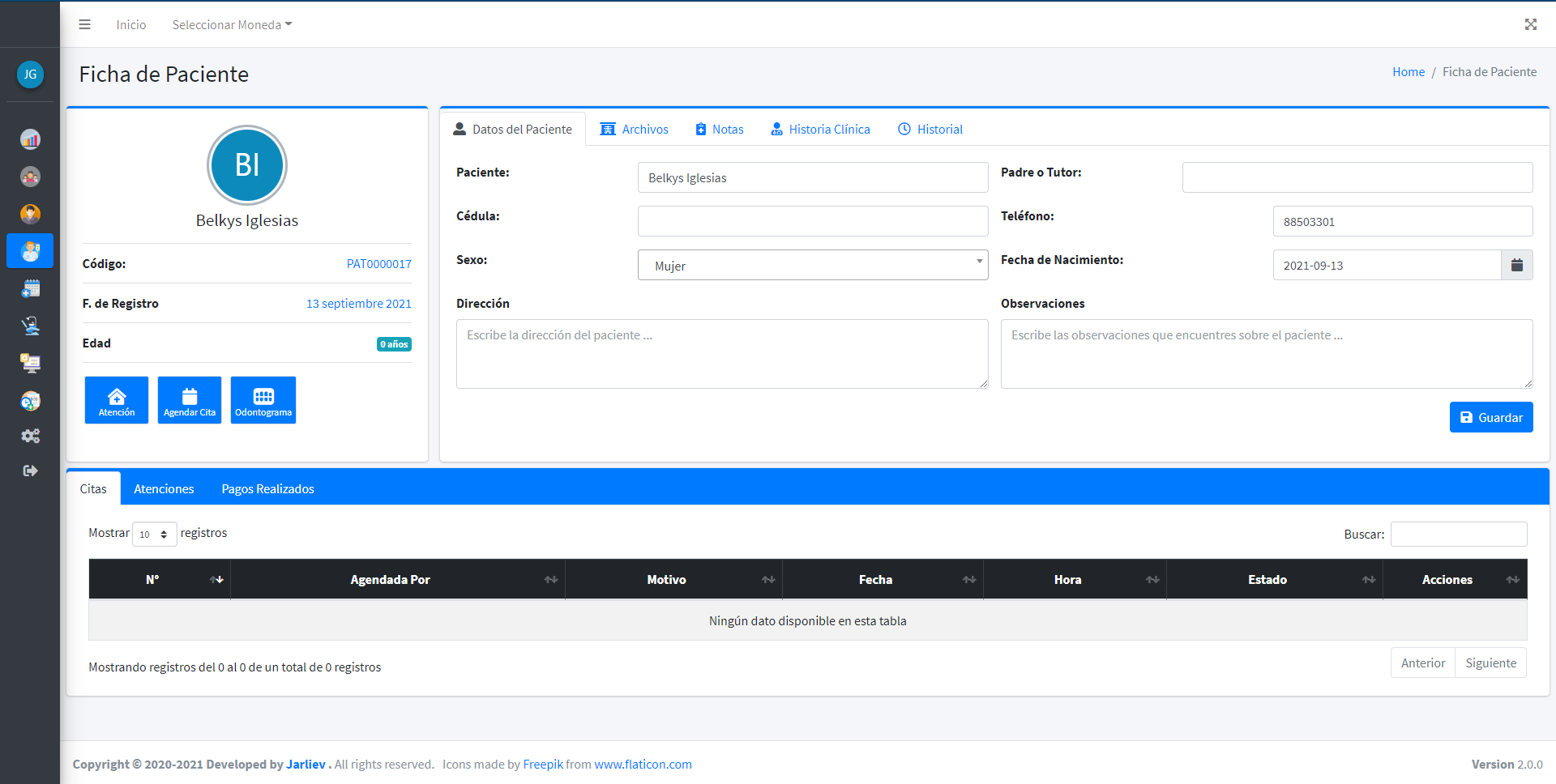This screenshot has height=784, width=1556.
Task: Click the Odontograma button
Action: [x=263, y=400]
